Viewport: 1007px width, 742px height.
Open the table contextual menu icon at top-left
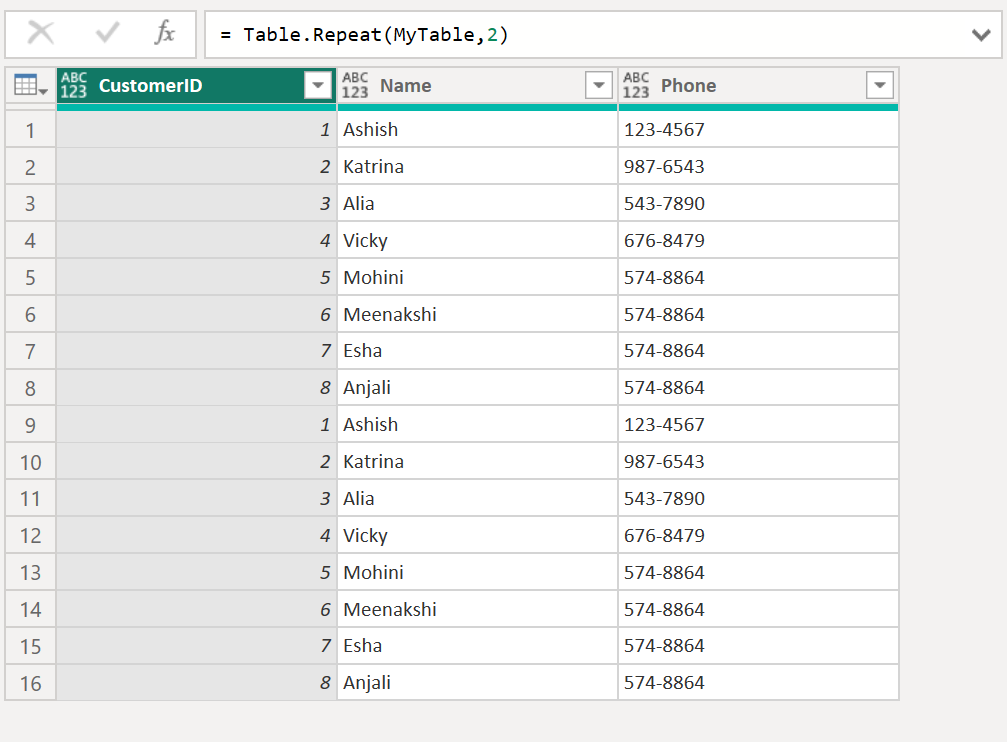(24, 85)
